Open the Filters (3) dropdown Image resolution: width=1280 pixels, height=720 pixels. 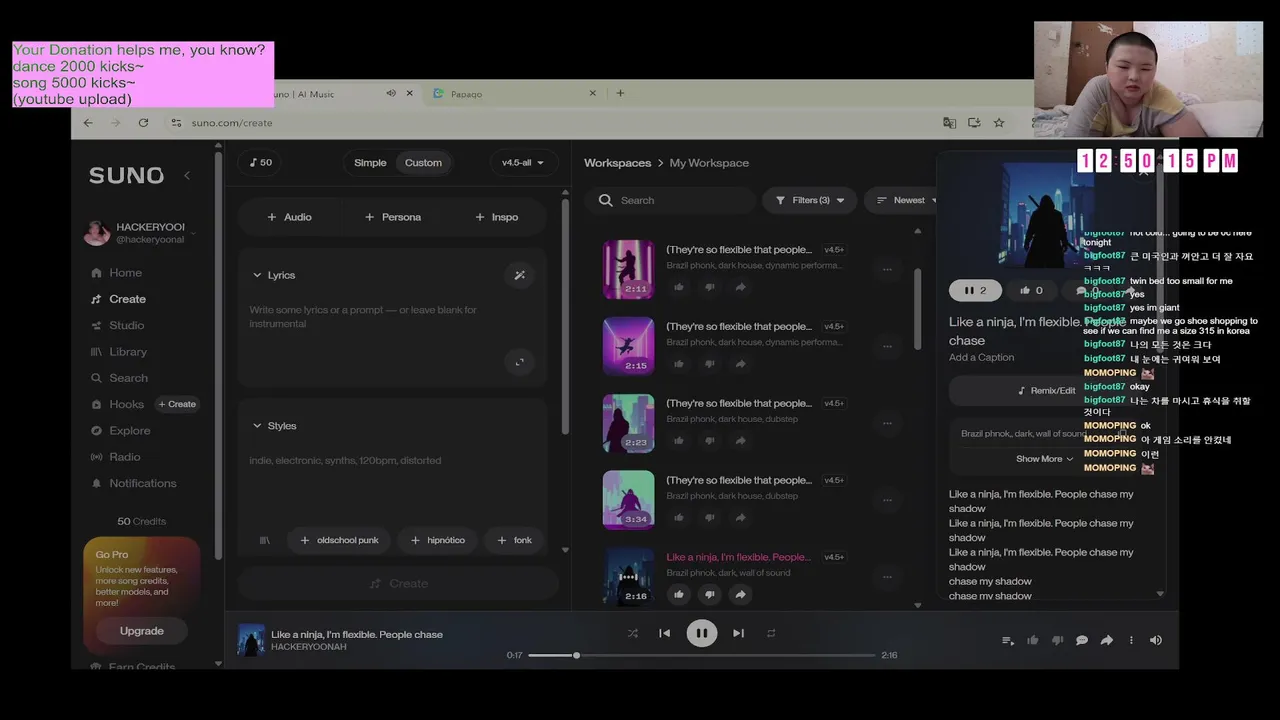click(810, 200)
